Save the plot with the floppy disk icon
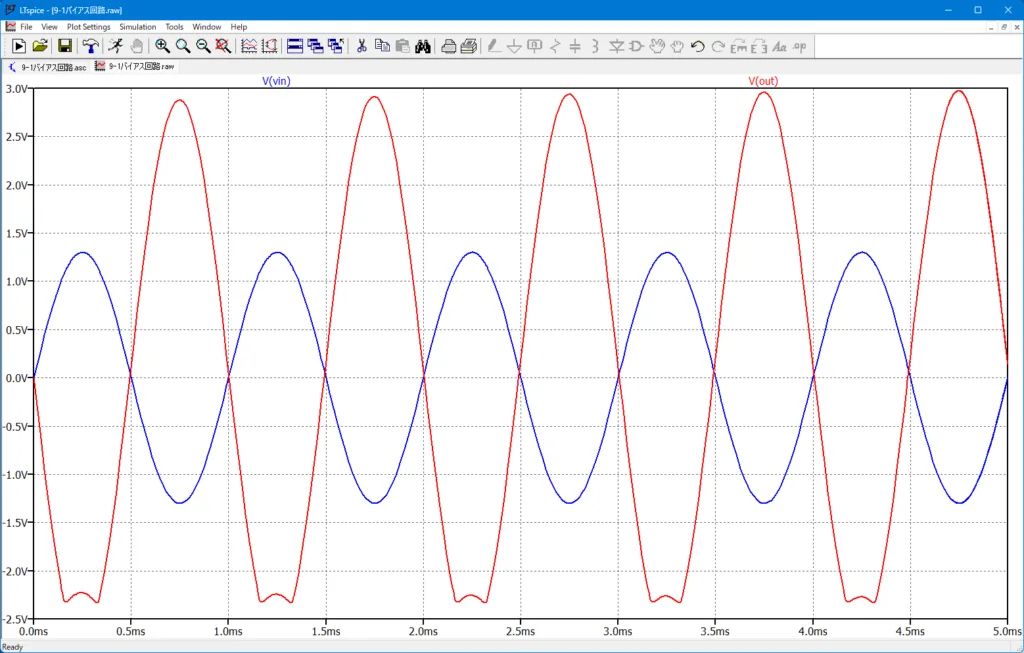The width and height of the screenshot is (1024, 653). pos(65,46)
